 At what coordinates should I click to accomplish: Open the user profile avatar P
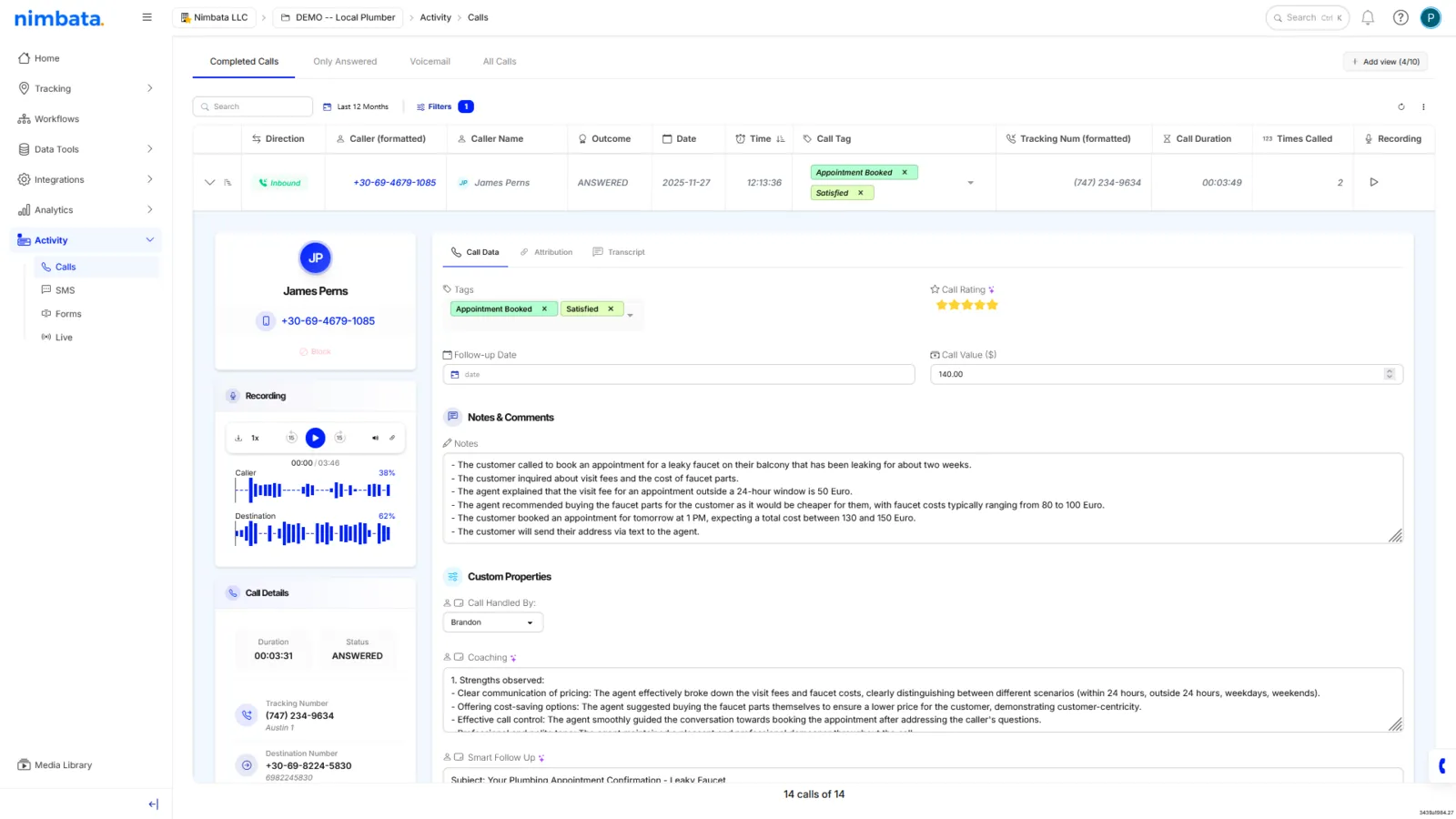click(1431, 17)
